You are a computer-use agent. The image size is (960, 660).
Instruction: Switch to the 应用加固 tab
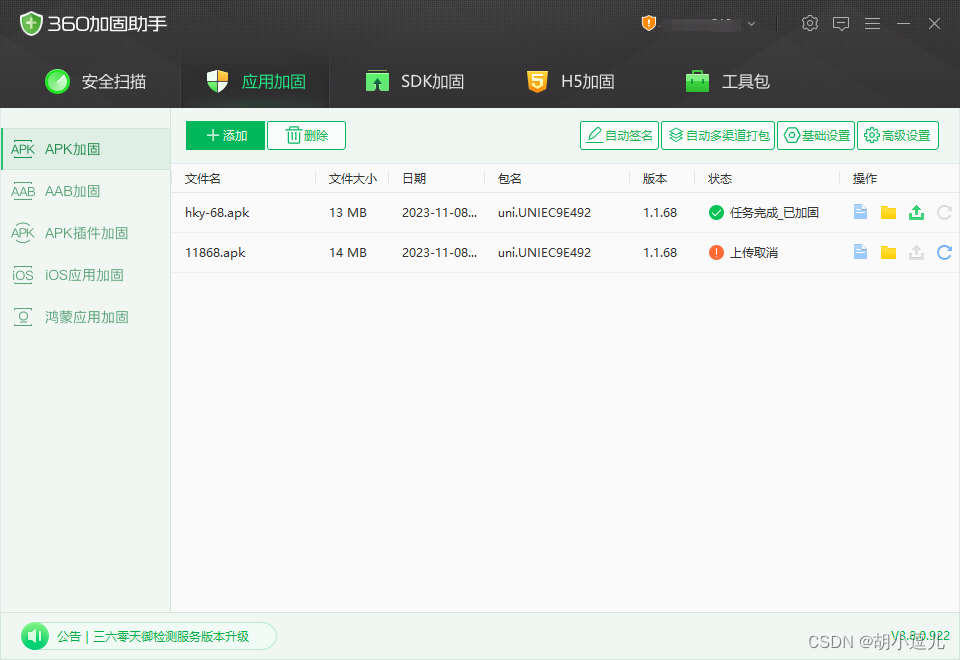[255, 81]
